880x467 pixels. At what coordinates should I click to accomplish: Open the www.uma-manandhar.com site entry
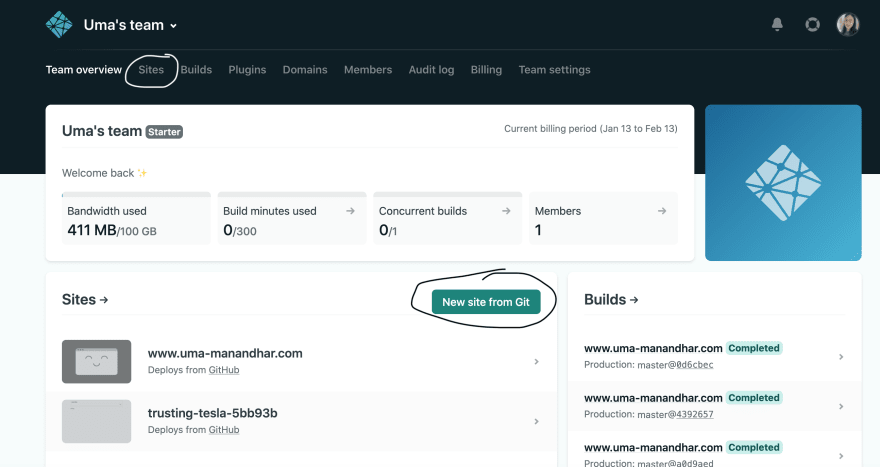(301, 361)
